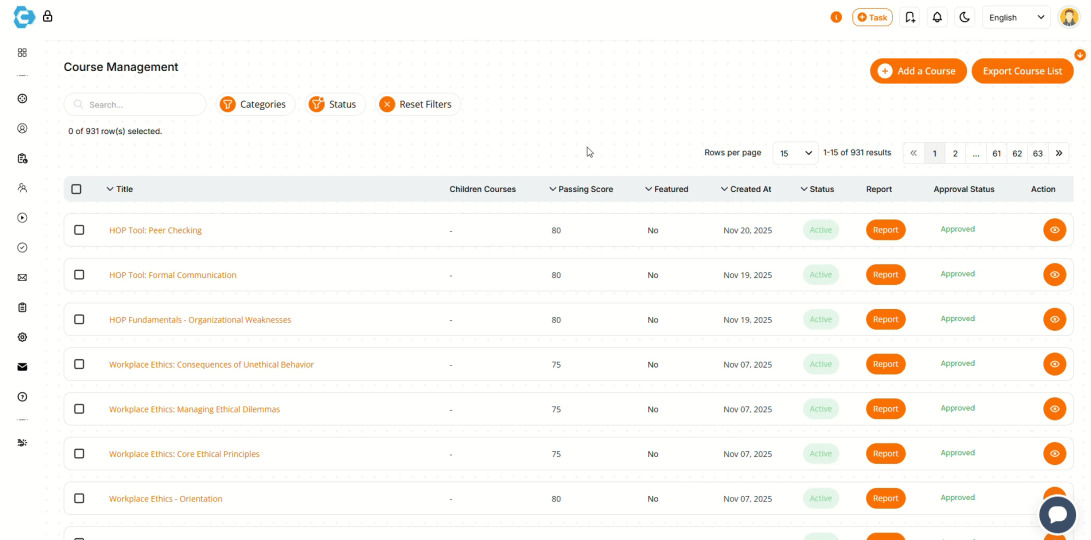Open the Categories filter
The image size is (1091, 540).
(x=254, y=104)
